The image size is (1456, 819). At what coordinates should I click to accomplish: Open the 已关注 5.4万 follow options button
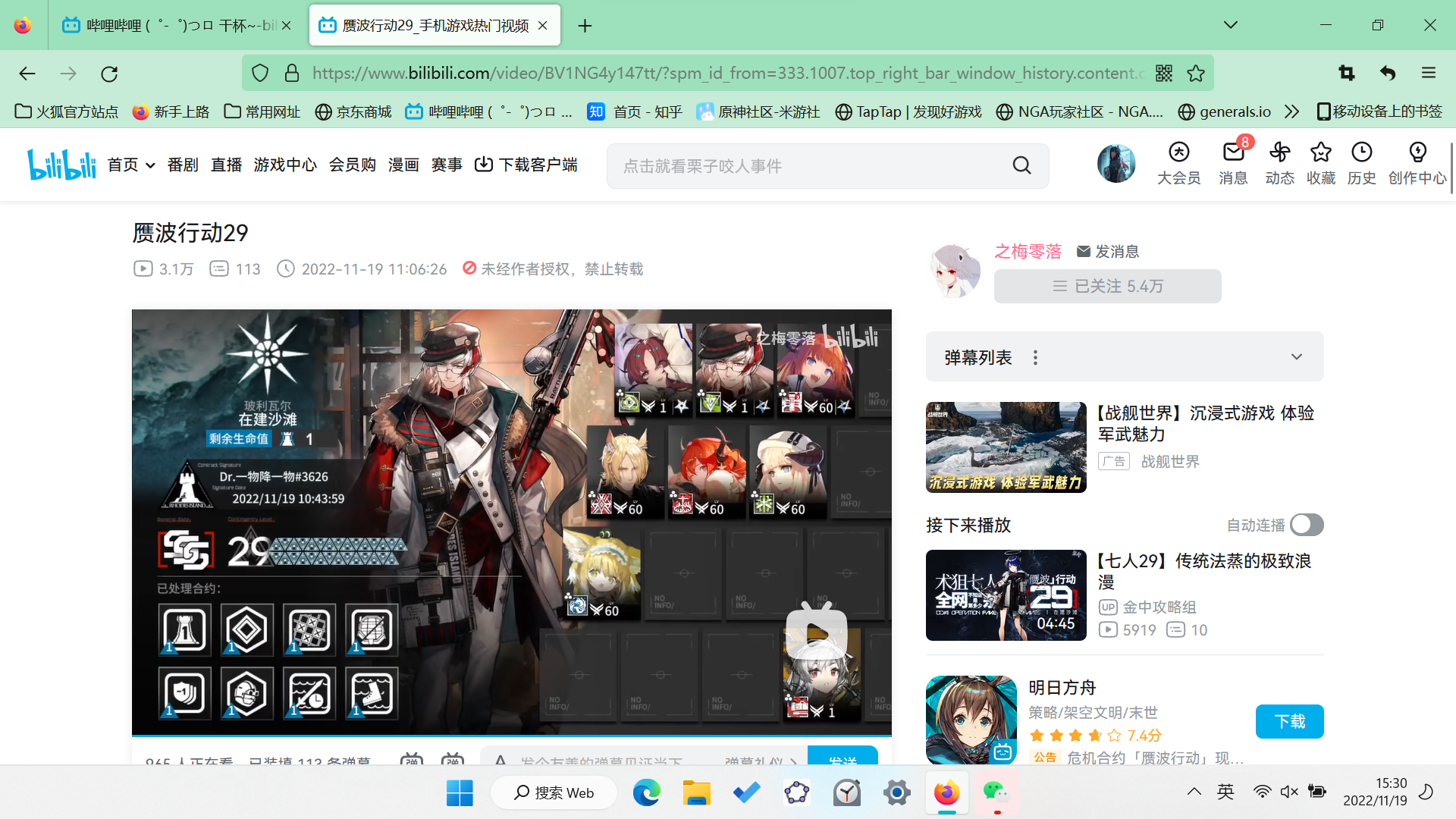click(x=1107, y=286)
